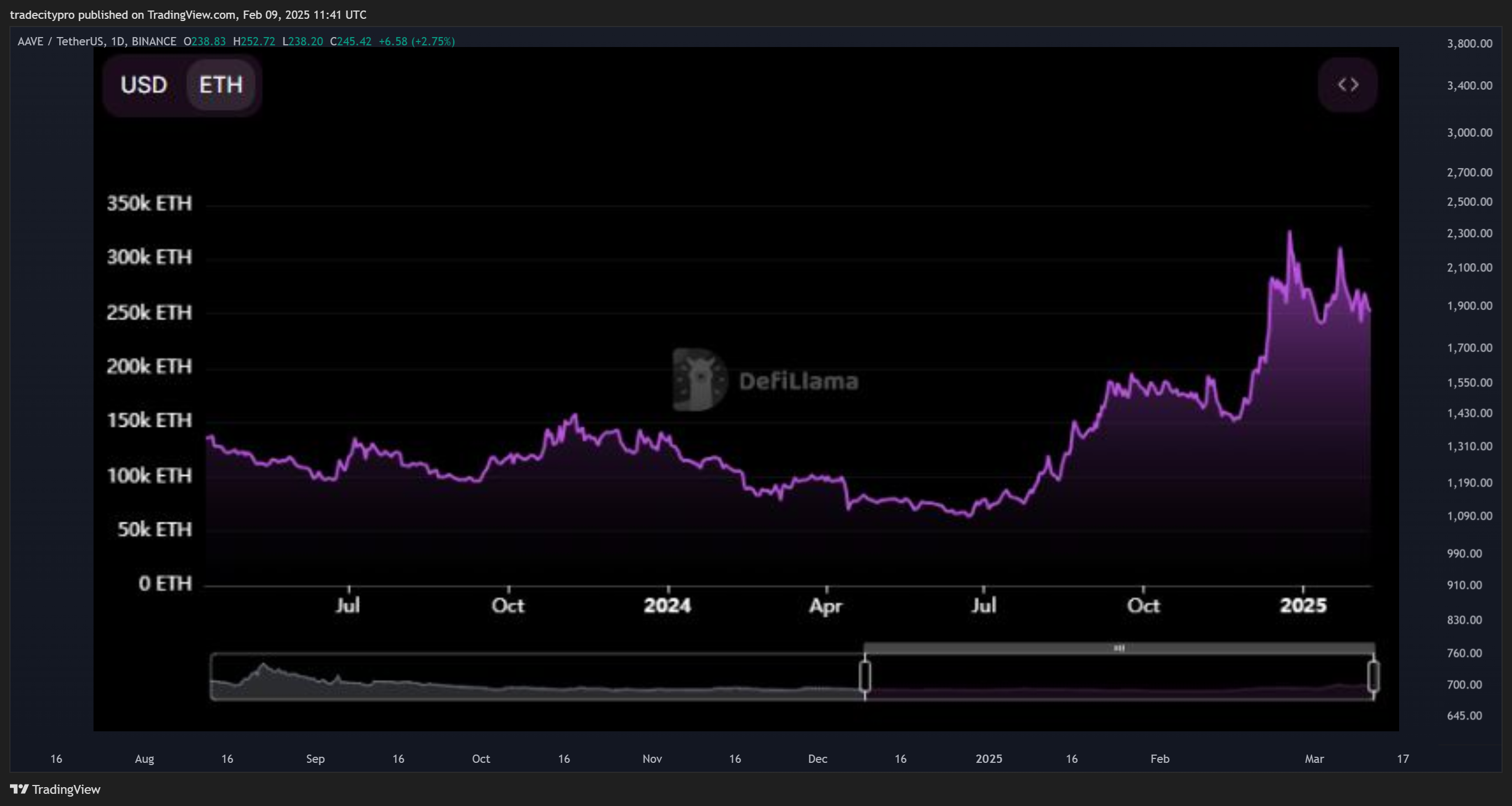Click the +6.58 (+2.75%) change value
This screenshot has width=1512, height=806.
tap(417, 41)
